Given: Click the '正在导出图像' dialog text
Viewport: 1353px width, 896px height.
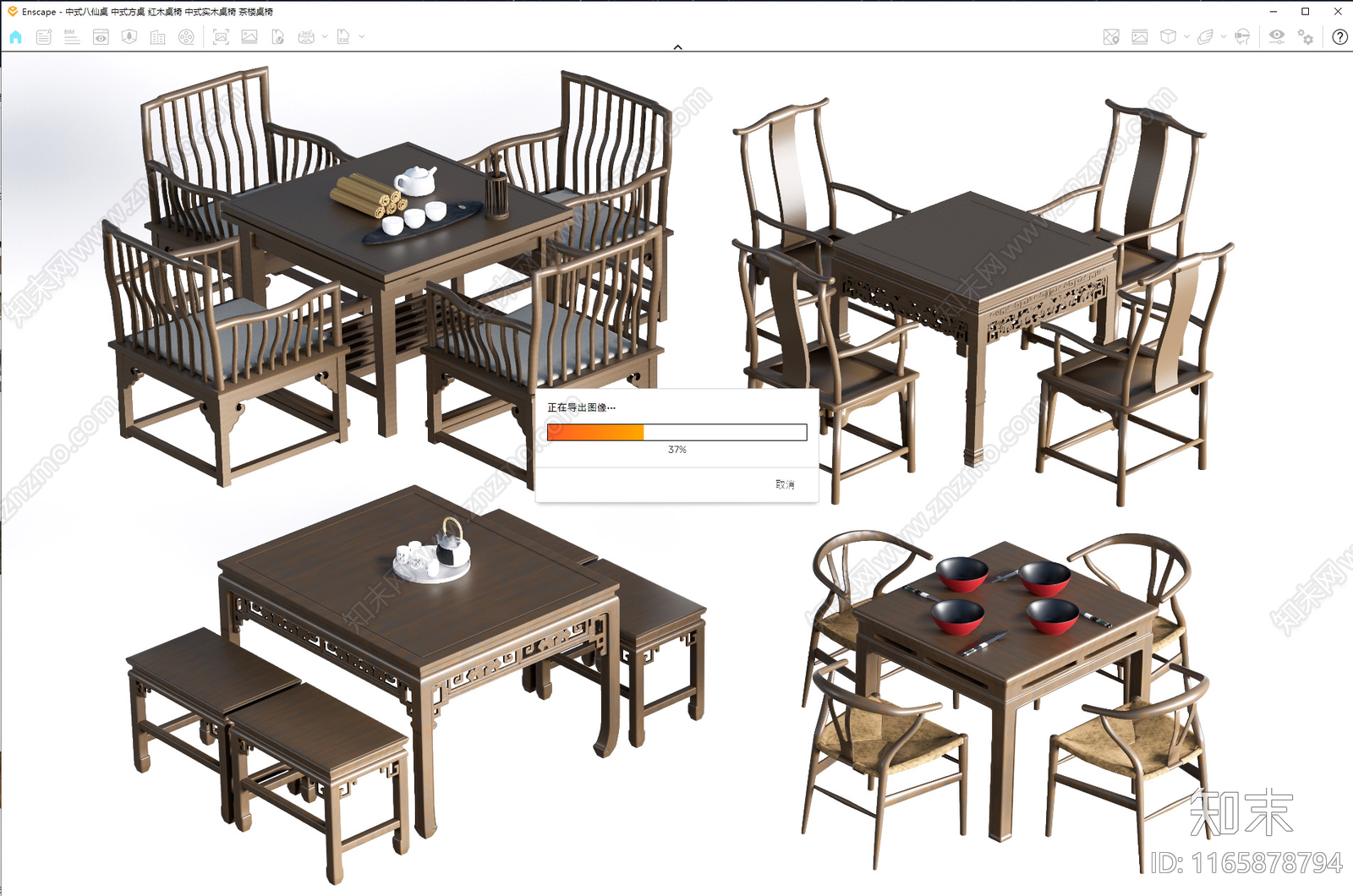Looking at the screenshot, I should (x=581, y=407).
